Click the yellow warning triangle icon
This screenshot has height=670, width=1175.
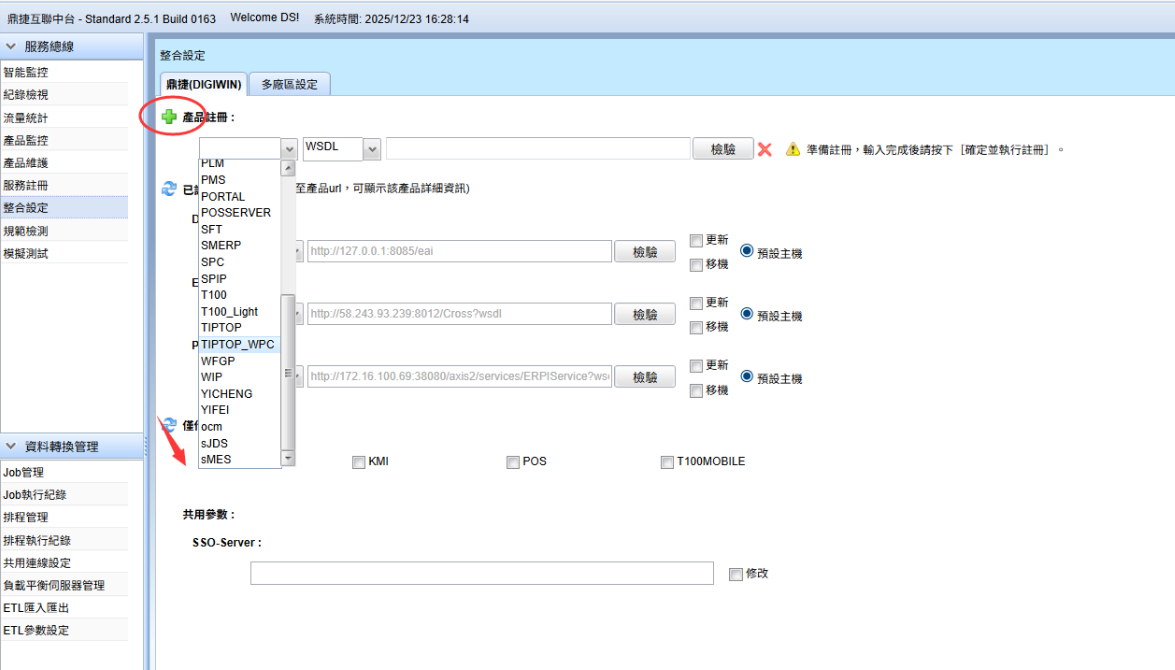(x=793, y=149)
